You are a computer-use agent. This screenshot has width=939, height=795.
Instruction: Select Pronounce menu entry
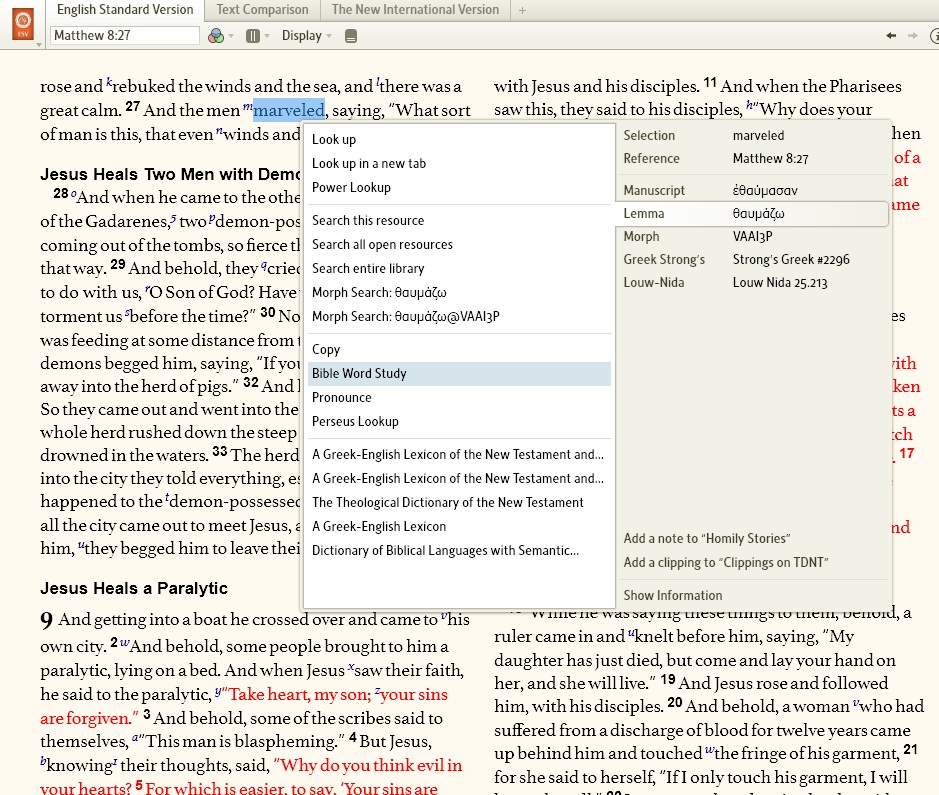(458, 398)
